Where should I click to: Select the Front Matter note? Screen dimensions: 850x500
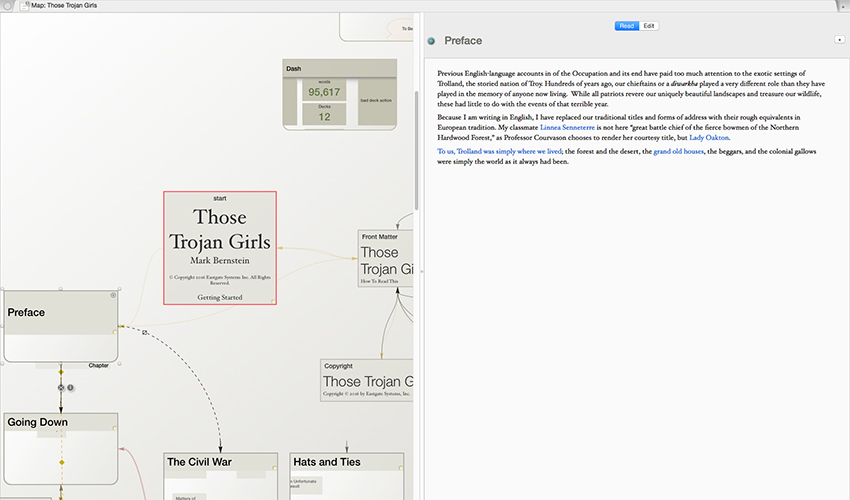385,258
